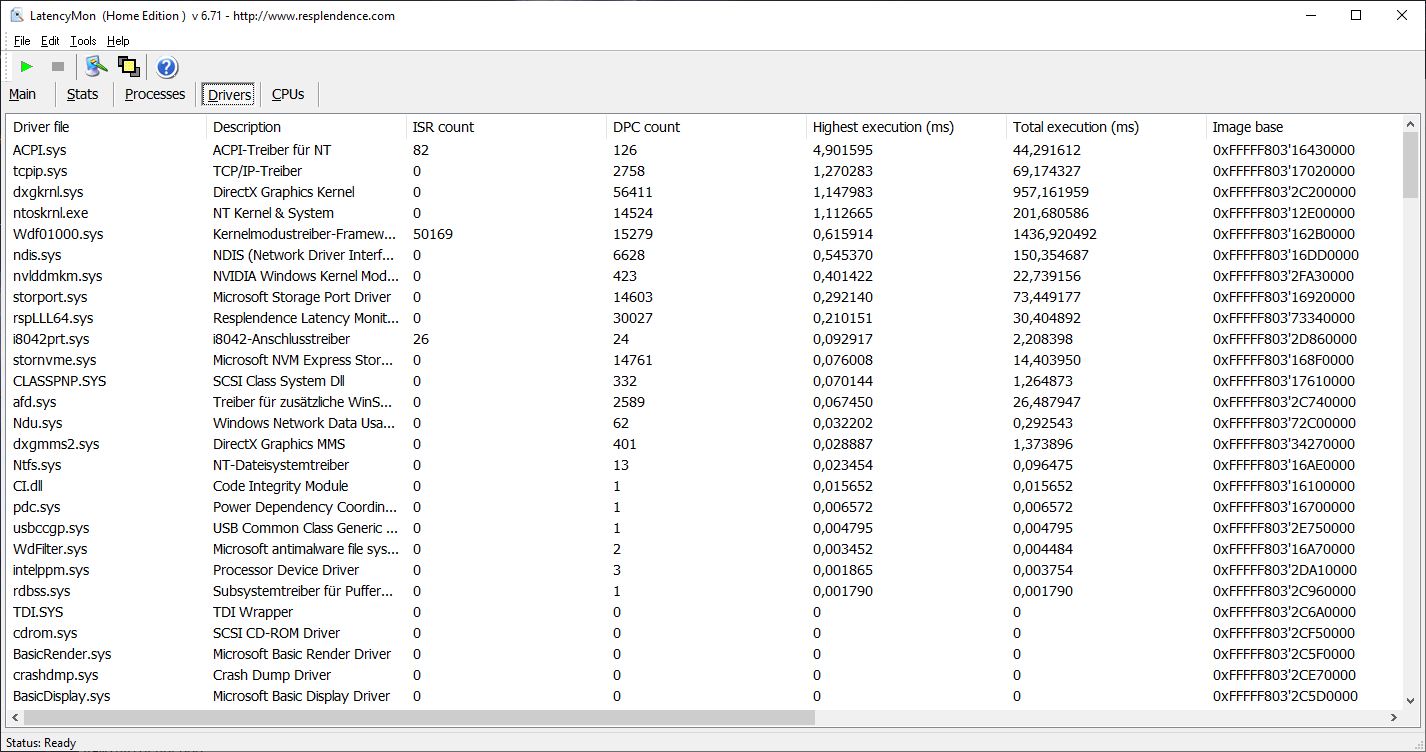Image resolution: width=1426 pixels, height=752 pixels.
Task: Click the 'NVIDIA Windows Kernel Mod...' description
Action: [305, 276]
